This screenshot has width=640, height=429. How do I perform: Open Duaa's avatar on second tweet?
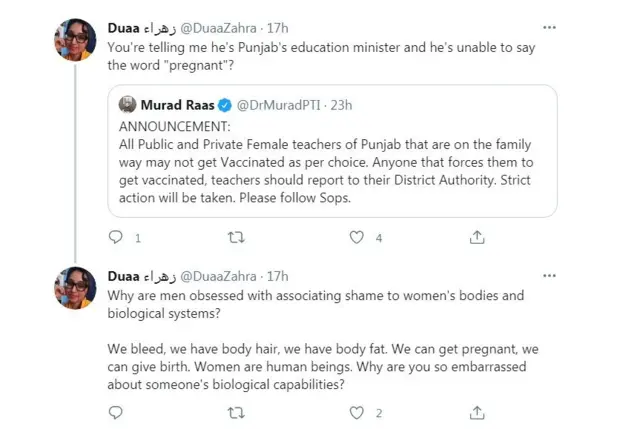(x=75, y=289)
